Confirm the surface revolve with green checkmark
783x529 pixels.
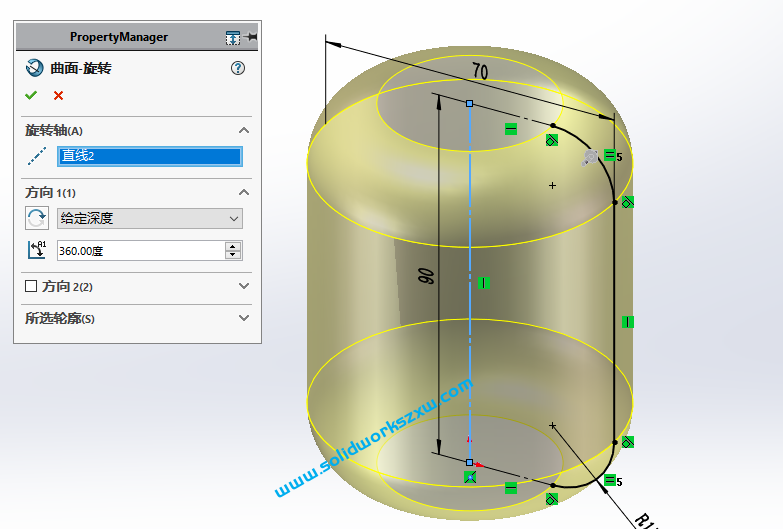click(x=31, y=95)
